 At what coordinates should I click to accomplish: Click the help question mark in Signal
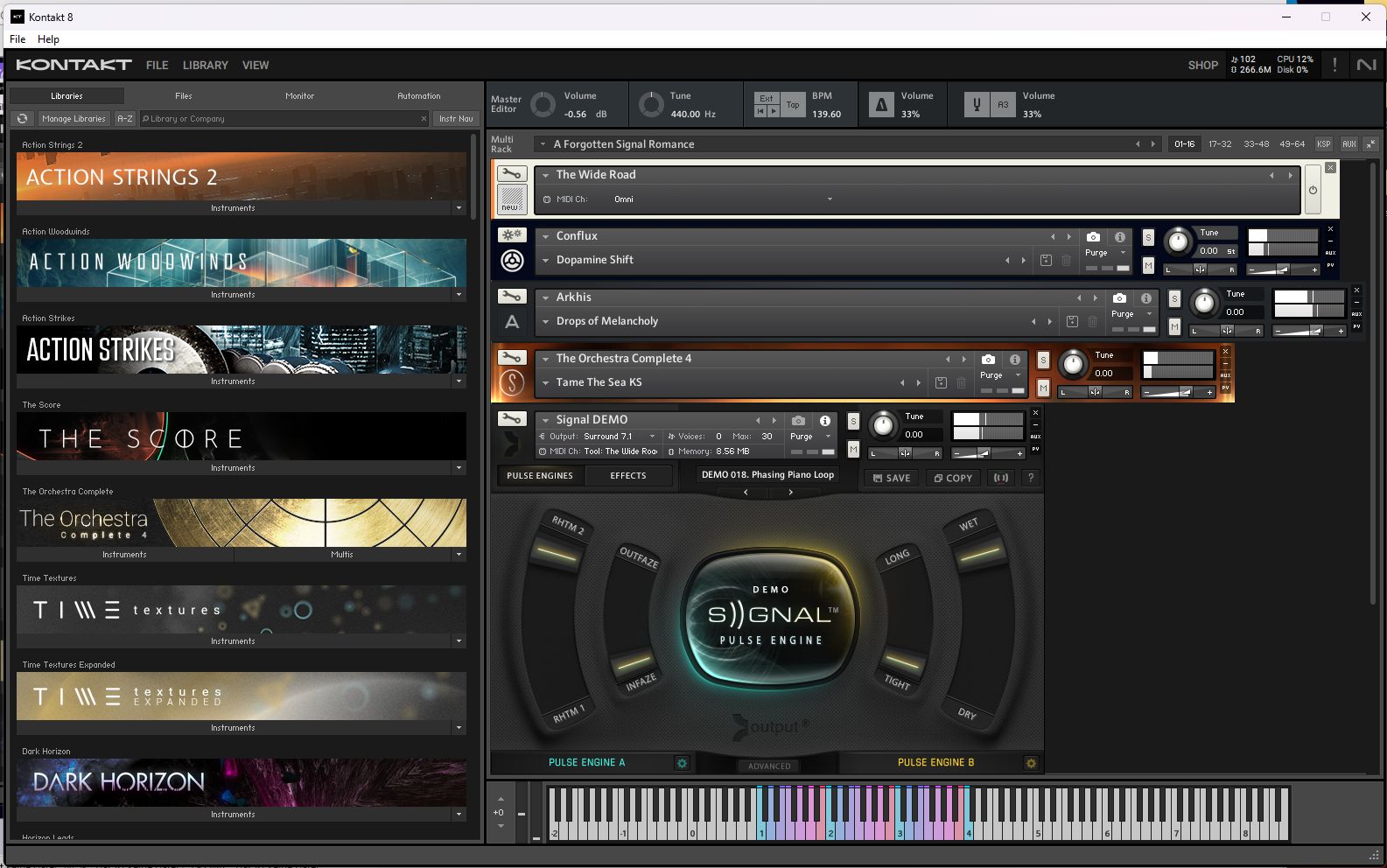click(x=1031, y=478)
